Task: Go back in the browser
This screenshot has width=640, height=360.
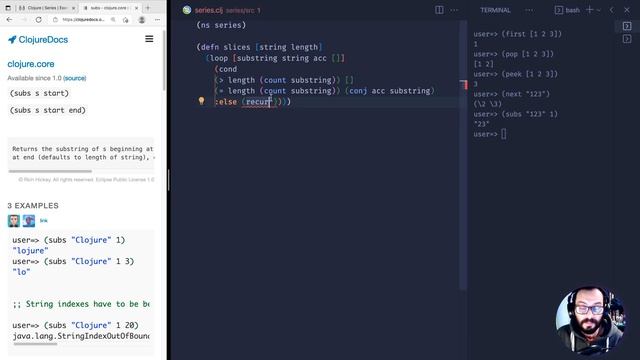Action: 9,20
